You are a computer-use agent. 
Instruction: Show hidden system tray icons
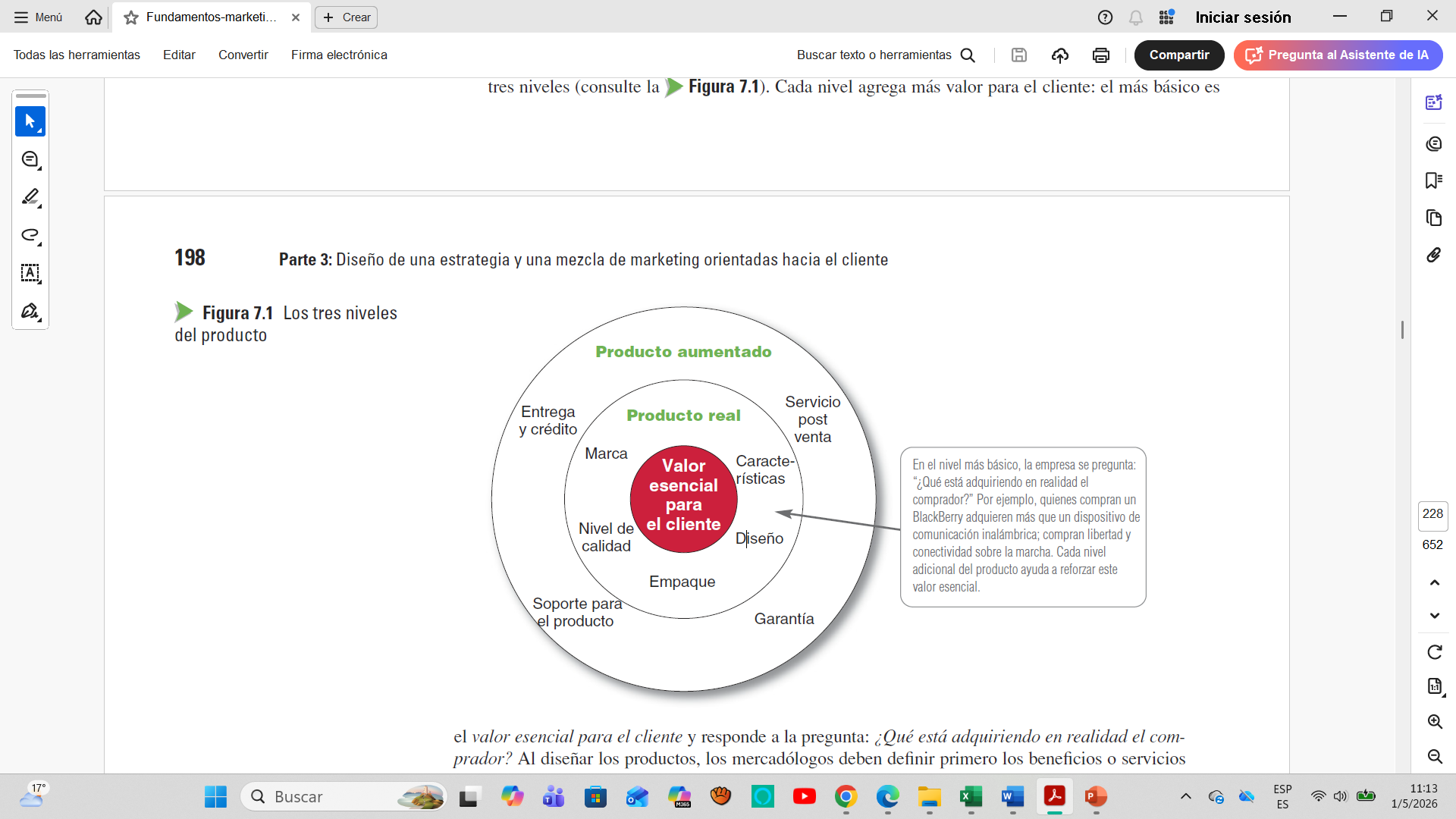click(1186, 796)
